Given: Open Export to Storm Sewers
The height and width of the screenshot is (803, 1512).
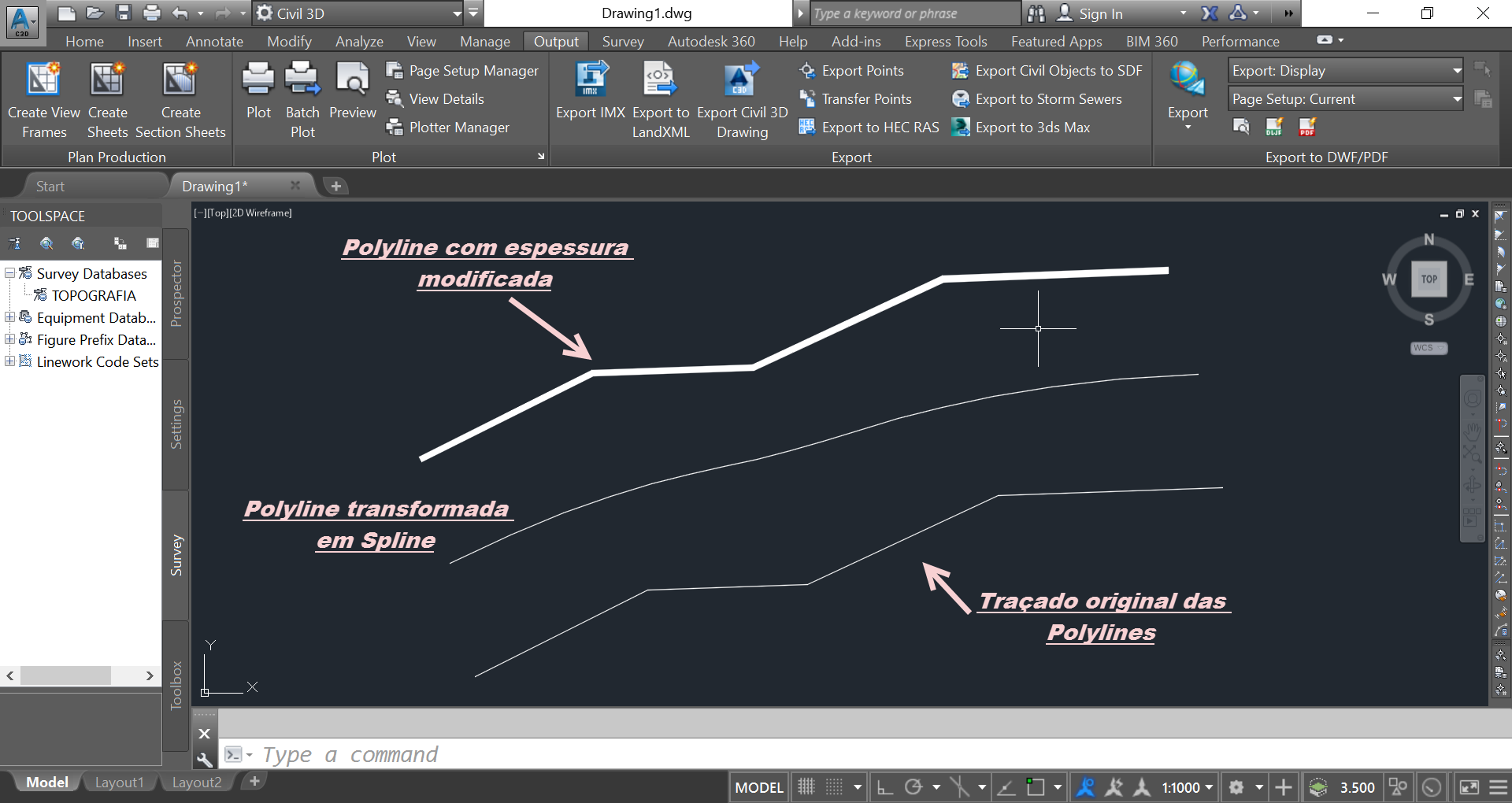Looking at the screenshot, I should 1048,98.
